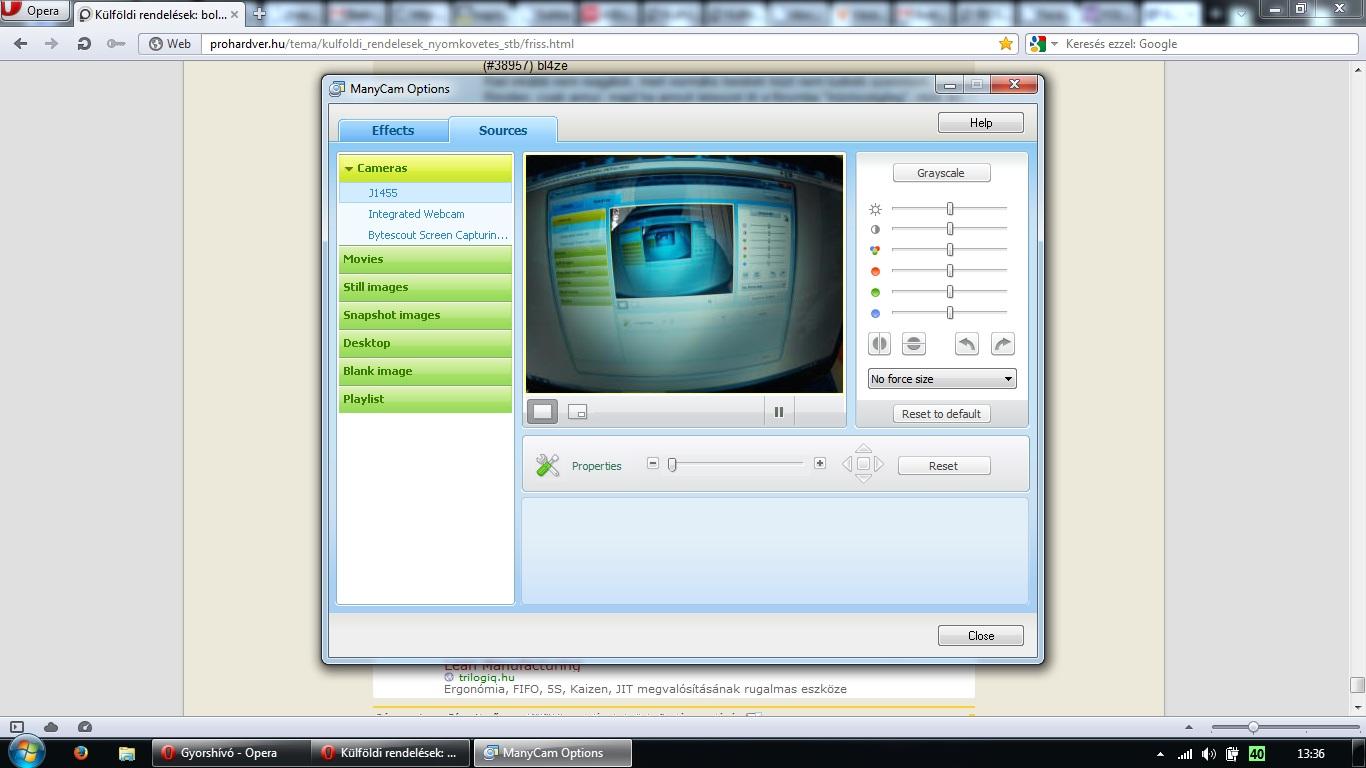This screenshot has height=768, width=1366.
Task: Rotate the video counterclockwise
Action: (x=966, y=344)
